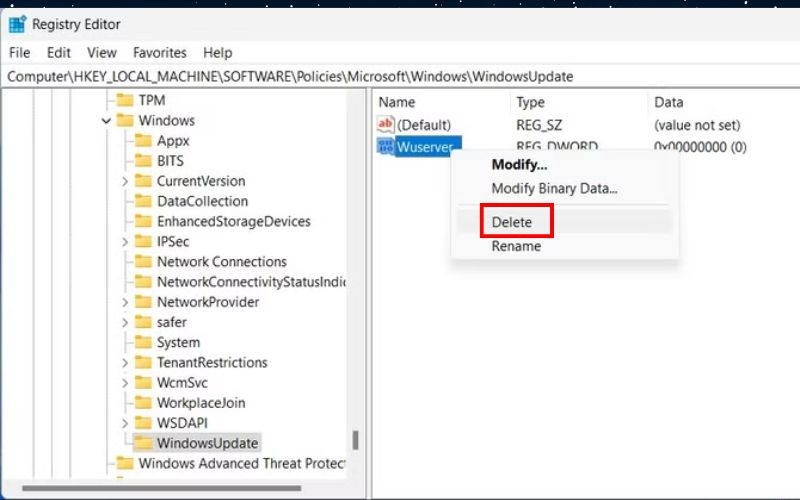
Task: Select the (Default) value name
Action: tap(424, 125)
